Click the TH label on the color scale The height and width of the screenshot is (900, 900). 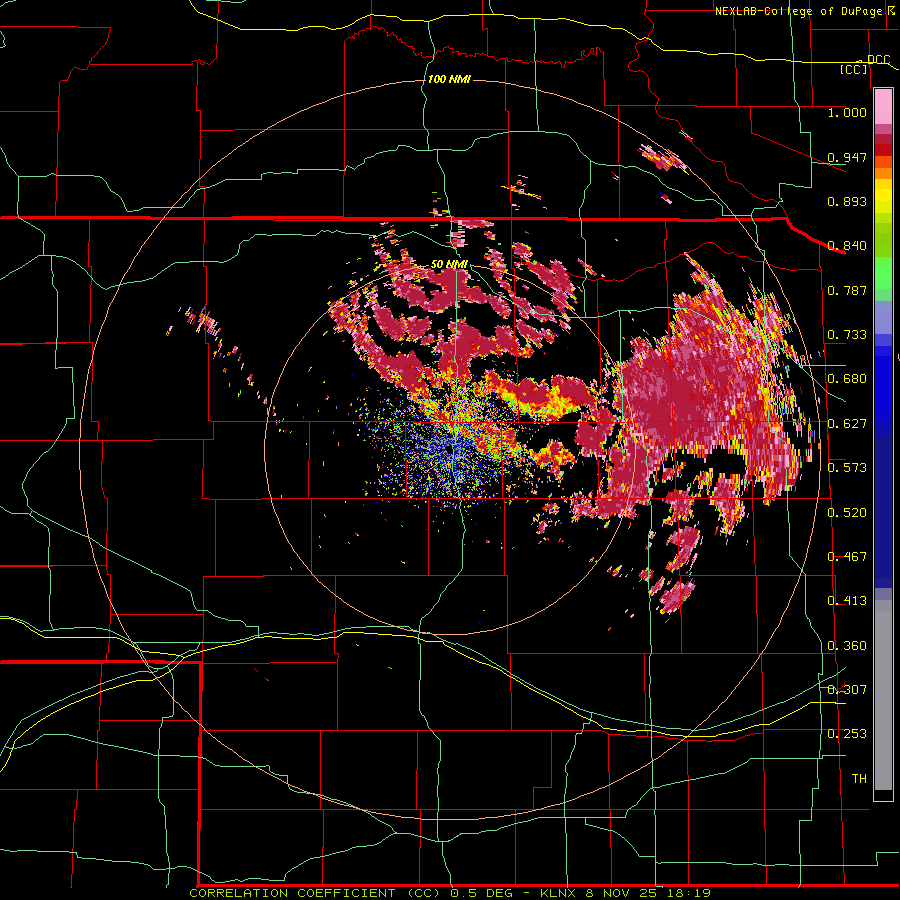pyautogui.click(x=859, y=779)
